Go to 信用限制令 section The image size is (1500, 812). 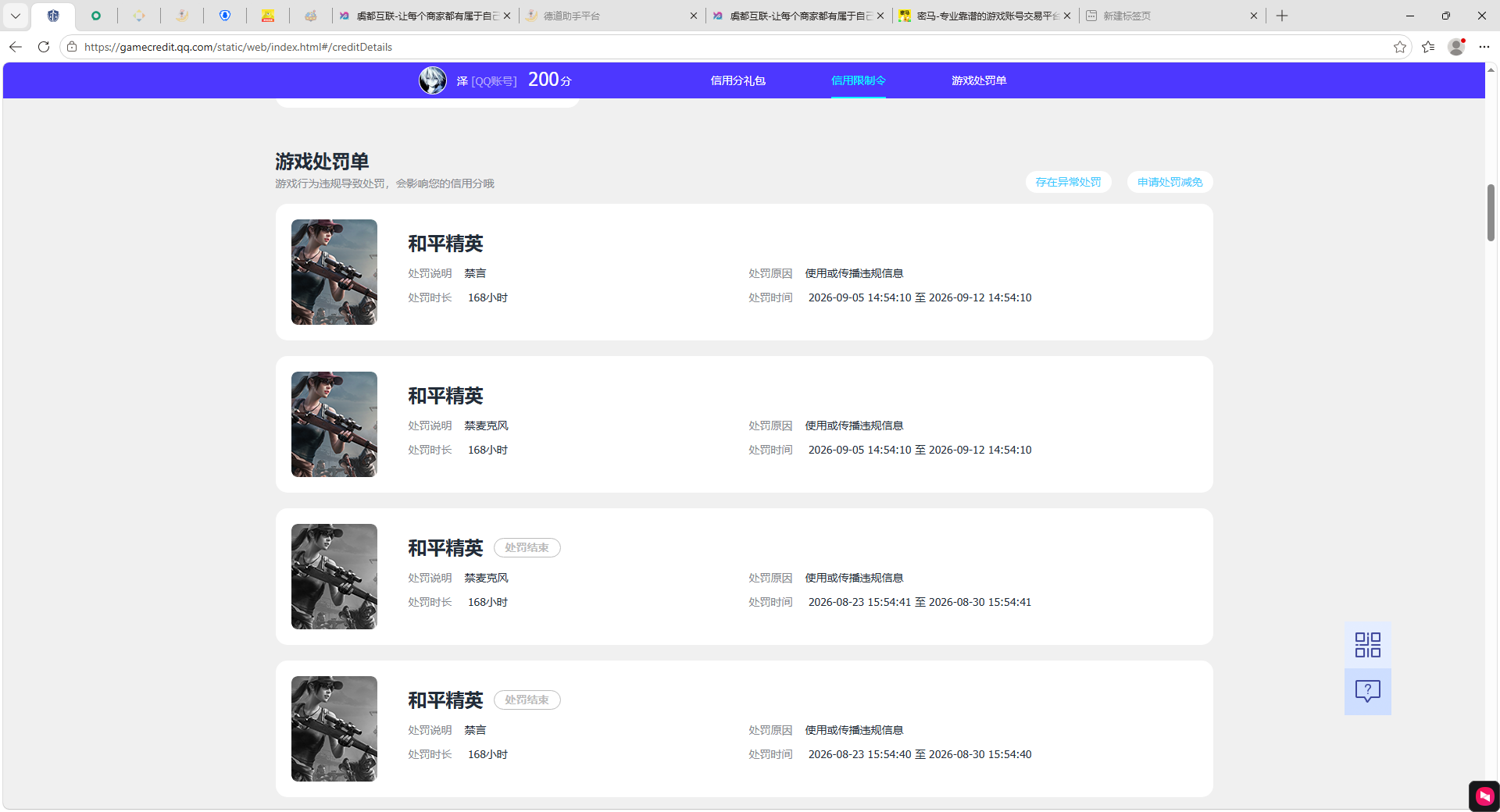858,80
